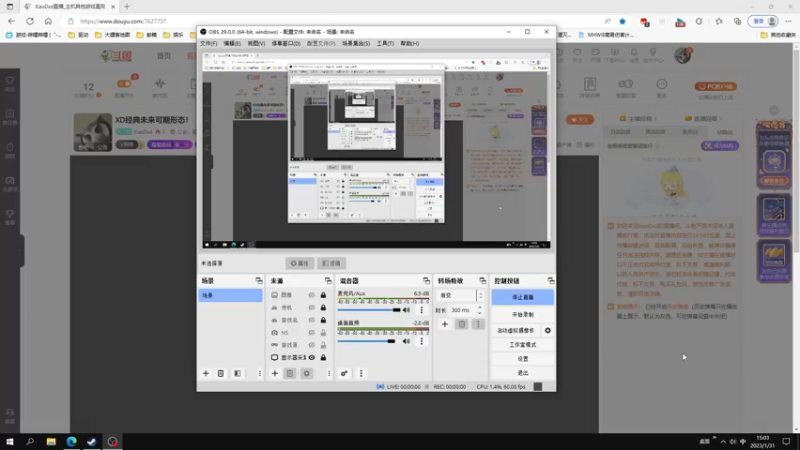
Task: Toggle visibility of the NS camera source
Action: click(312, 333)
